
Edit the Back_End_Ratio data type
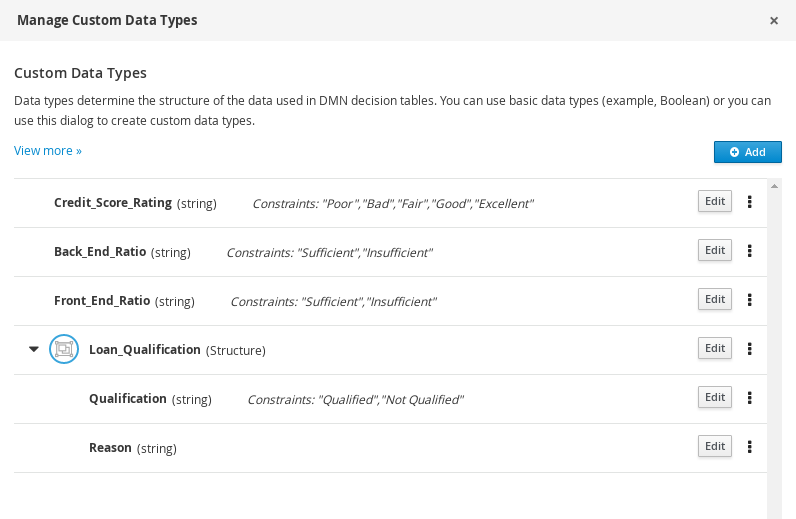714,250
